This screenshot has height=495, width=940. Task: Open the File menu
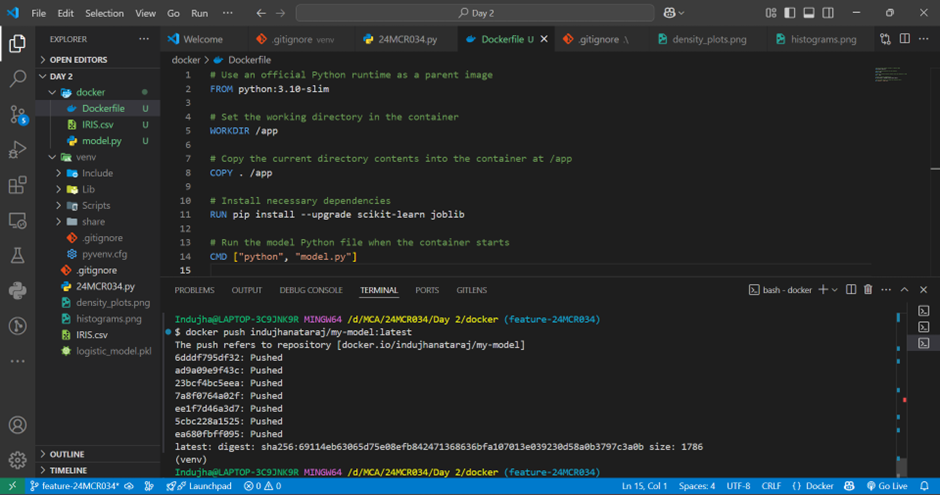pyautogui.click(x=38, y=13)
